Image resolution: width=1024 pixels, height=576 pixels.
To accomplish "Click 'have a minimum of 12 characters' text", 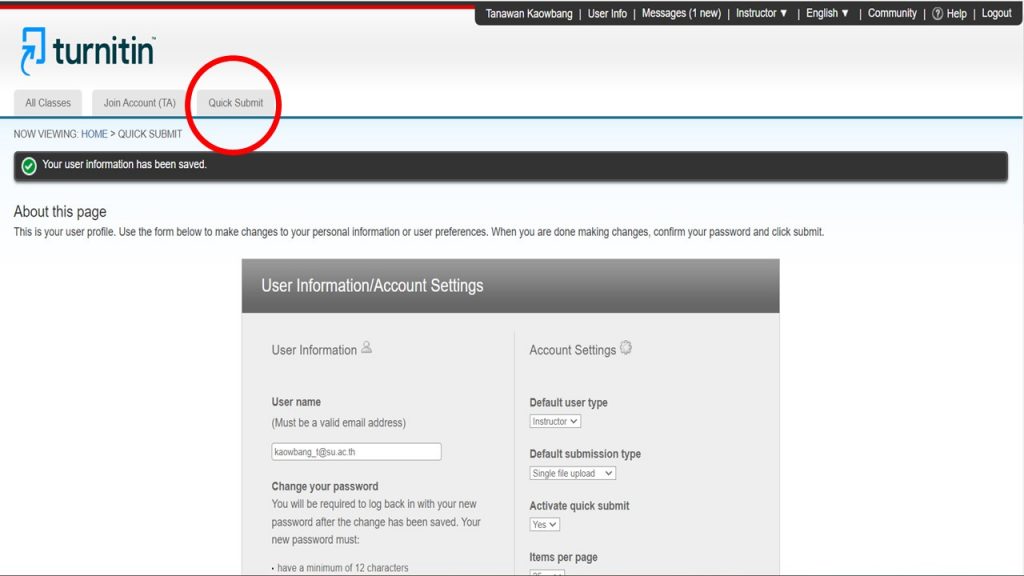I will [343, 568].
